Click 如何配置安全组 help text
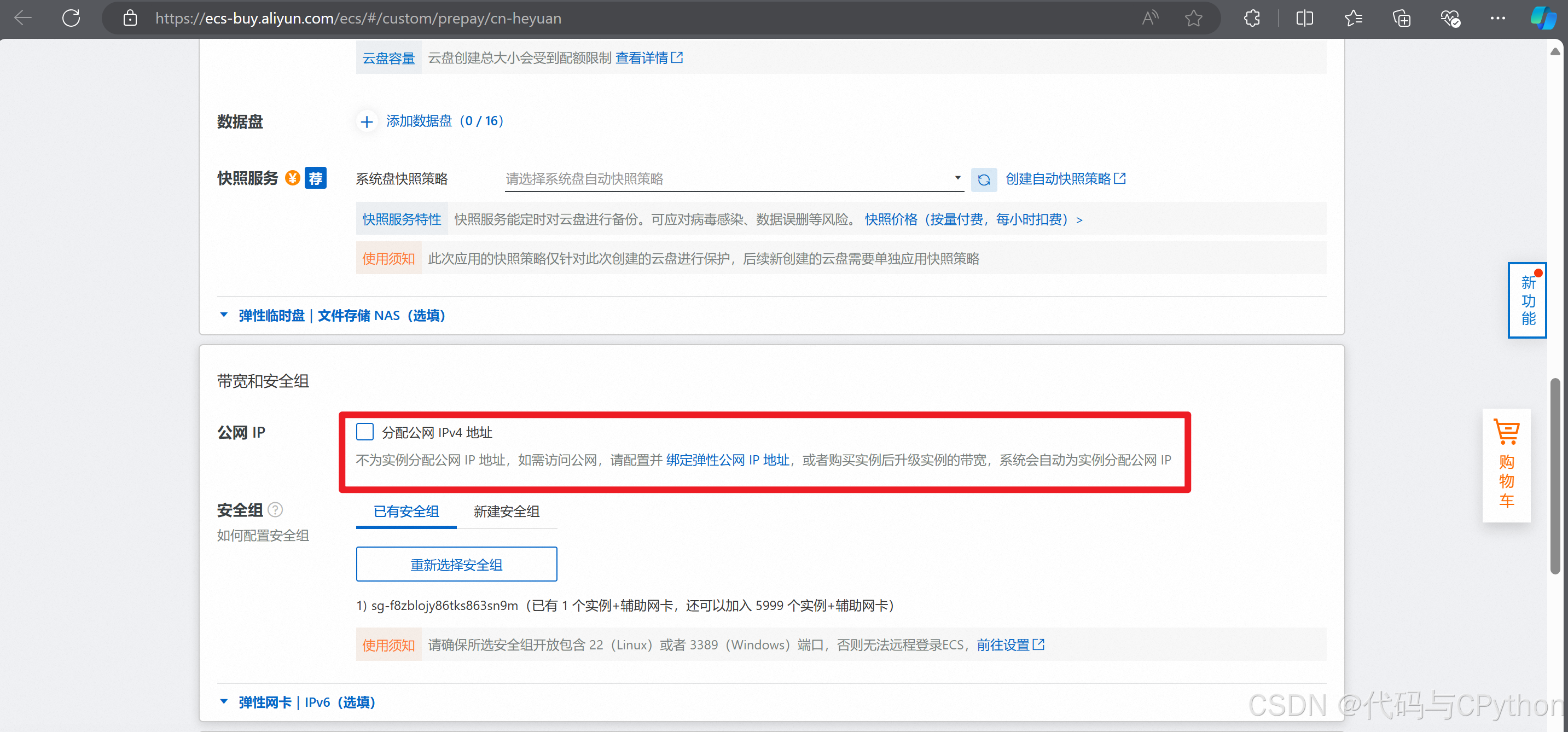The height and width of the screenshot is (732, 1568). click(x=263, y=536)
